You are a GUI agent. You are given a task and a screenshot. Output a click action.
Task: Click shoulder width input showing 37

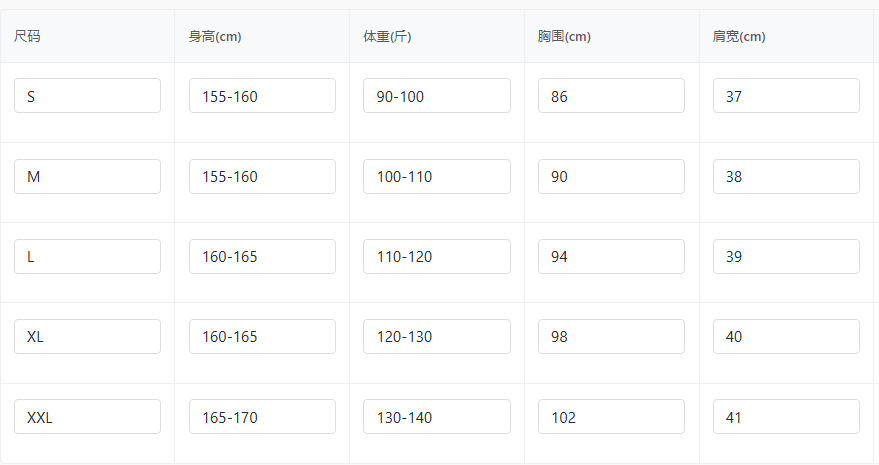pos(786,96)
